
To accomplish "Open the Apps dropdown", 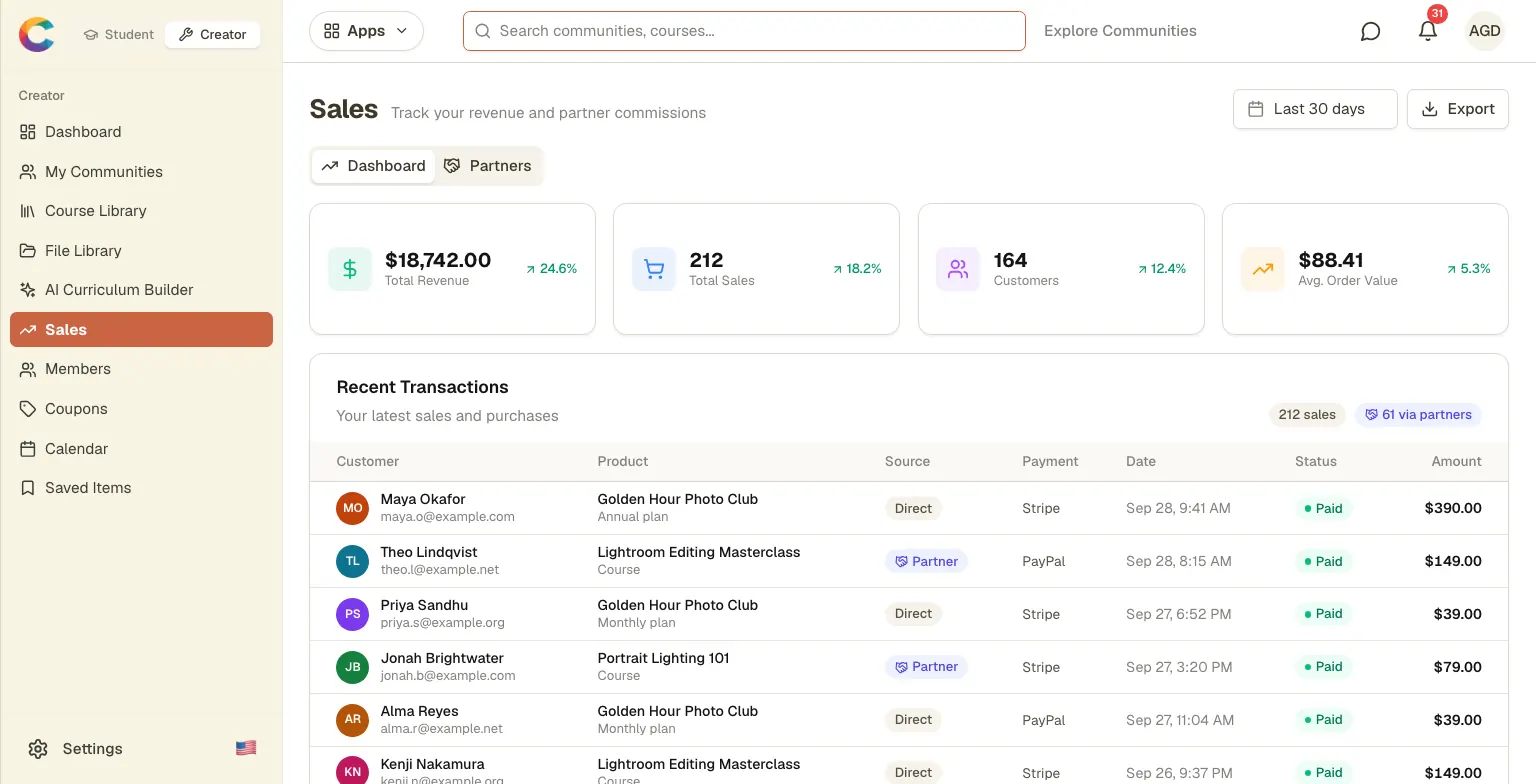I will (x=366, y=31).
